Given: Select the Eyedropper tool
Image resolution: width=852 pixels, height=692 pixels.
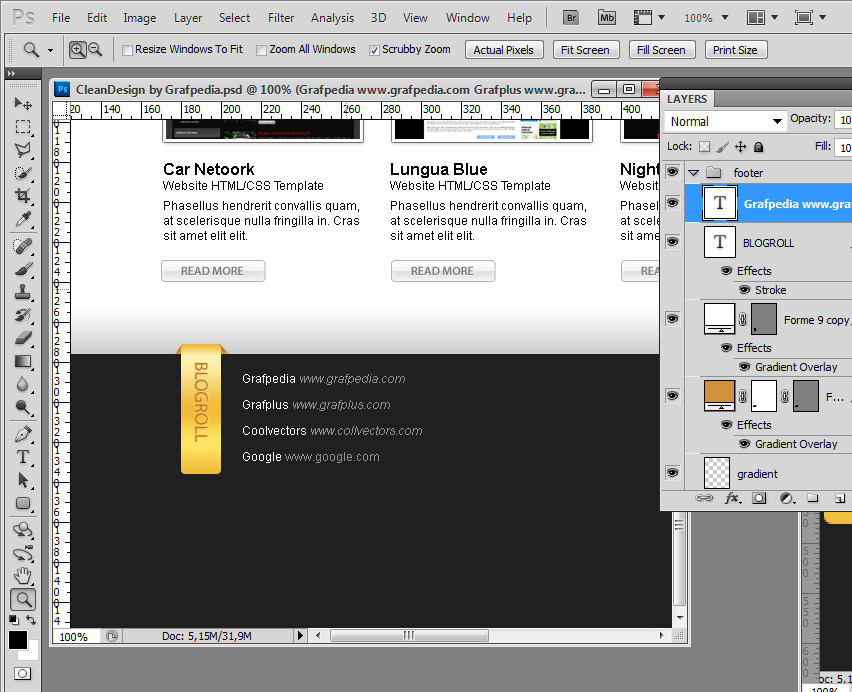Looking at the screenshot, I should click(x=23, y=219).
